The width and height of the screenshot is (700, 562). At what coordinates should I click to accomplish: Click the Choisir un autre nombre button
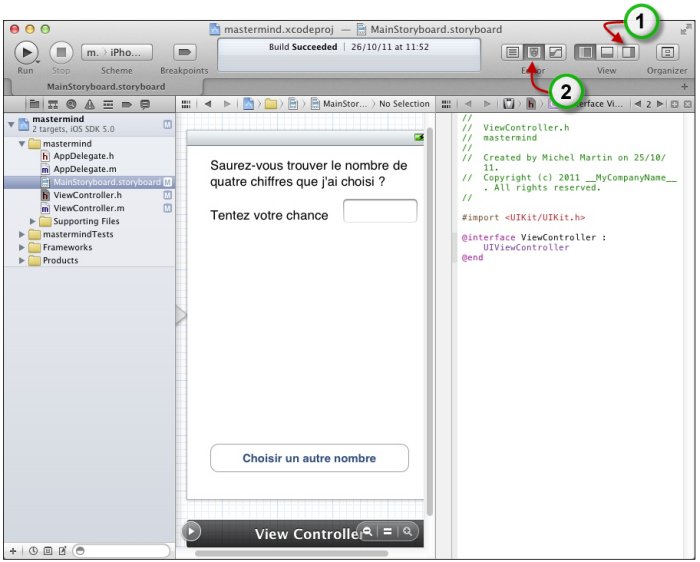click(309, 458)
